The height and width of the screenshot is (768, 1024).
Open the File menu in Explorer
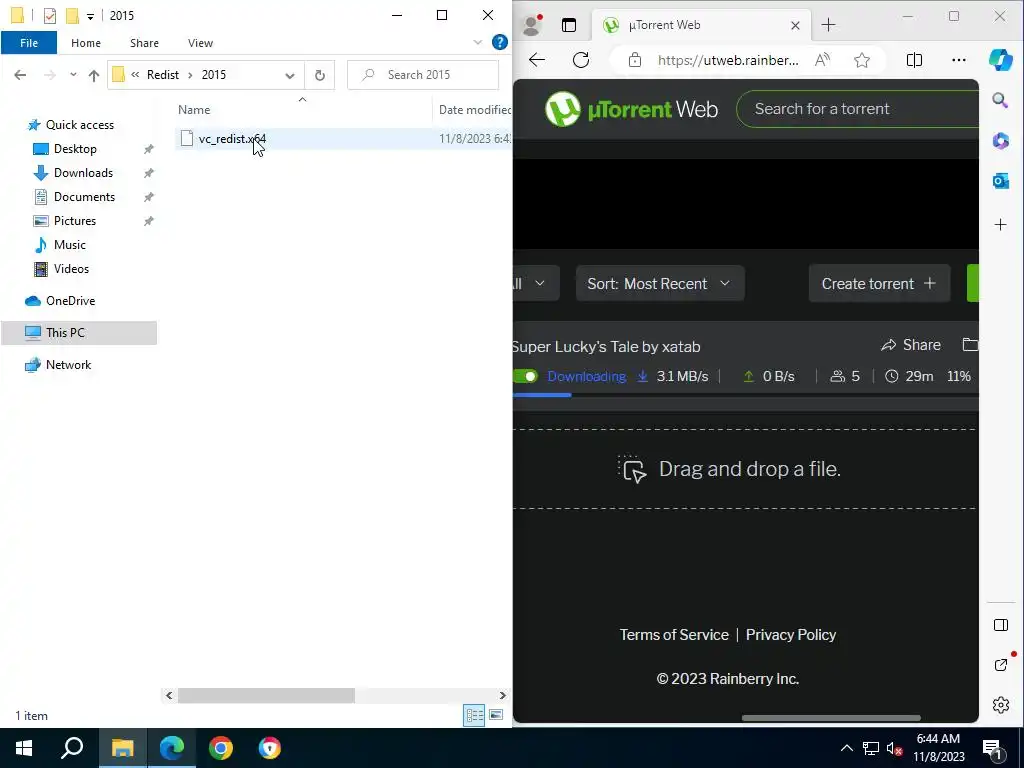(x=29, y=43)
